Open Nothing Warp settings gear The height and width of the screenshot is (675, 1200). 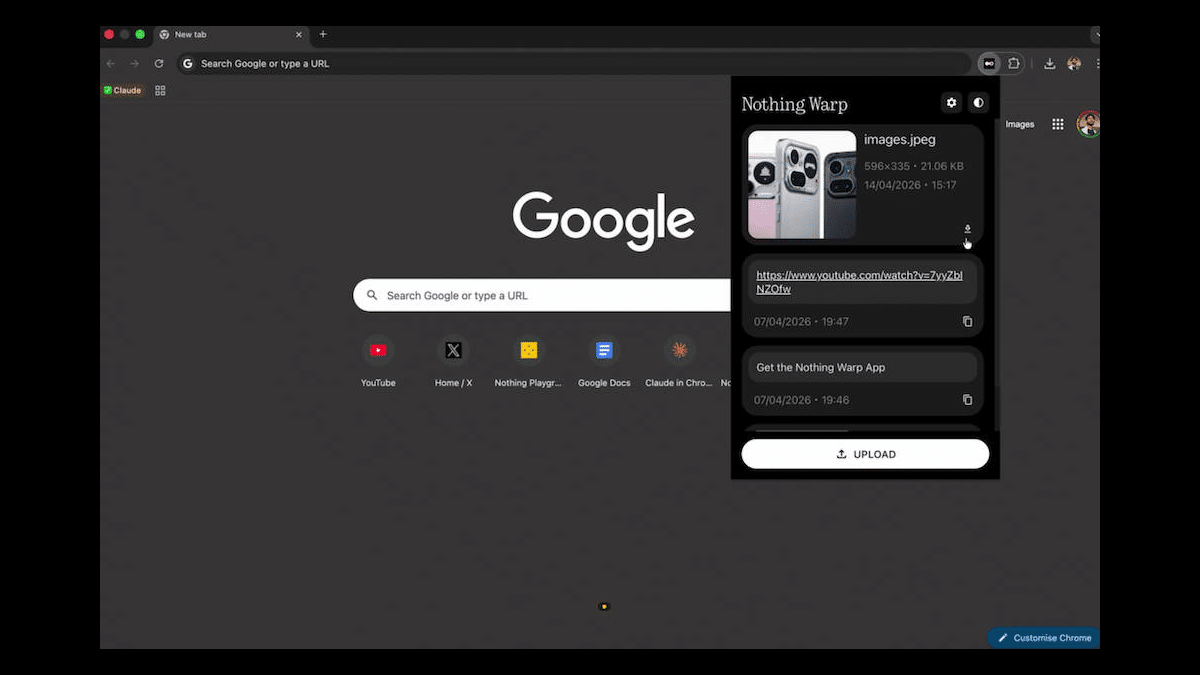(x=951, y=103)
